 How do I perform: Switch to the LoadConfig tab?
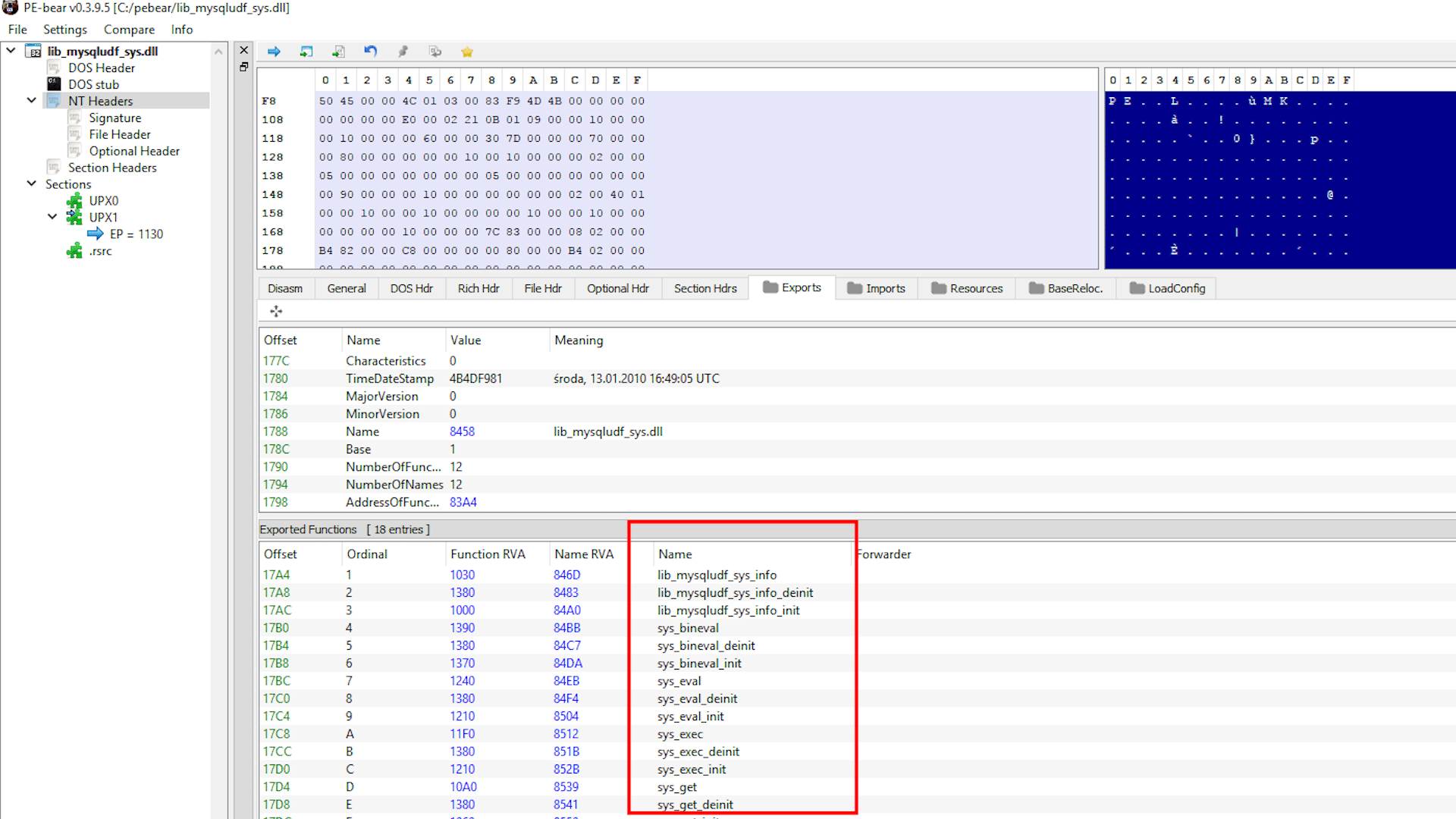pyautogui.click(x=1167, y=288)
